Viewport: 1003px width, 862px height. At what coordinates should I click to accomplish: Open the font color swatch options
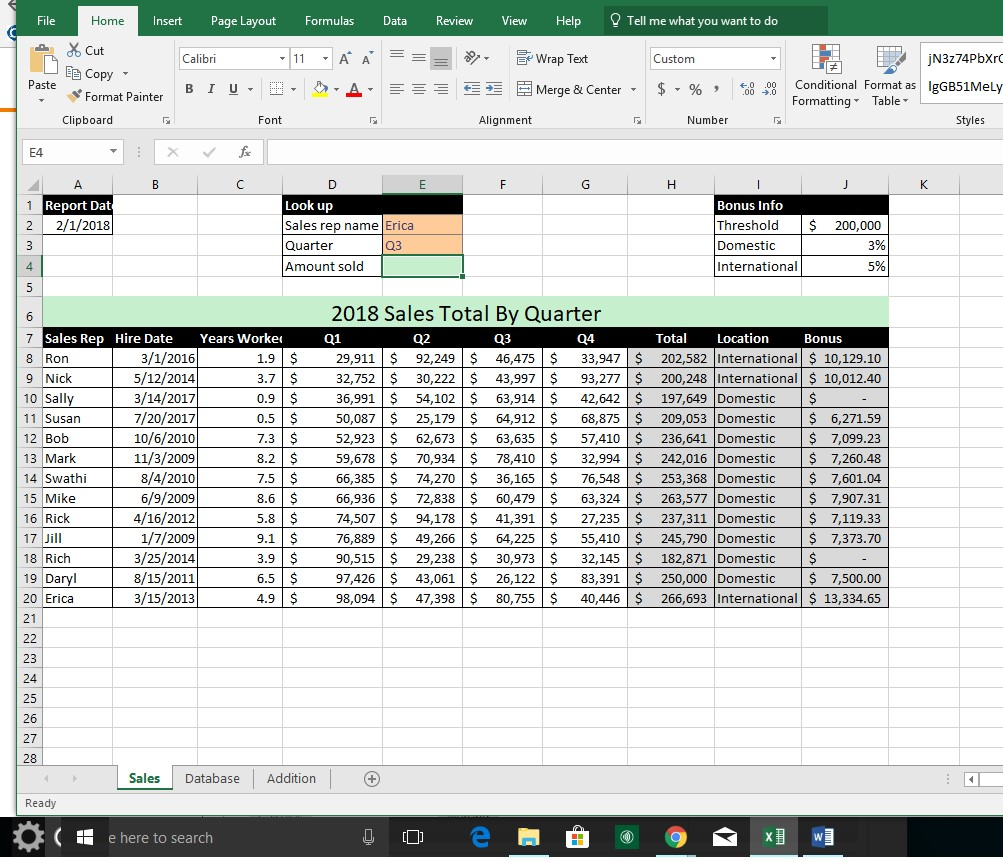point(368,89)
